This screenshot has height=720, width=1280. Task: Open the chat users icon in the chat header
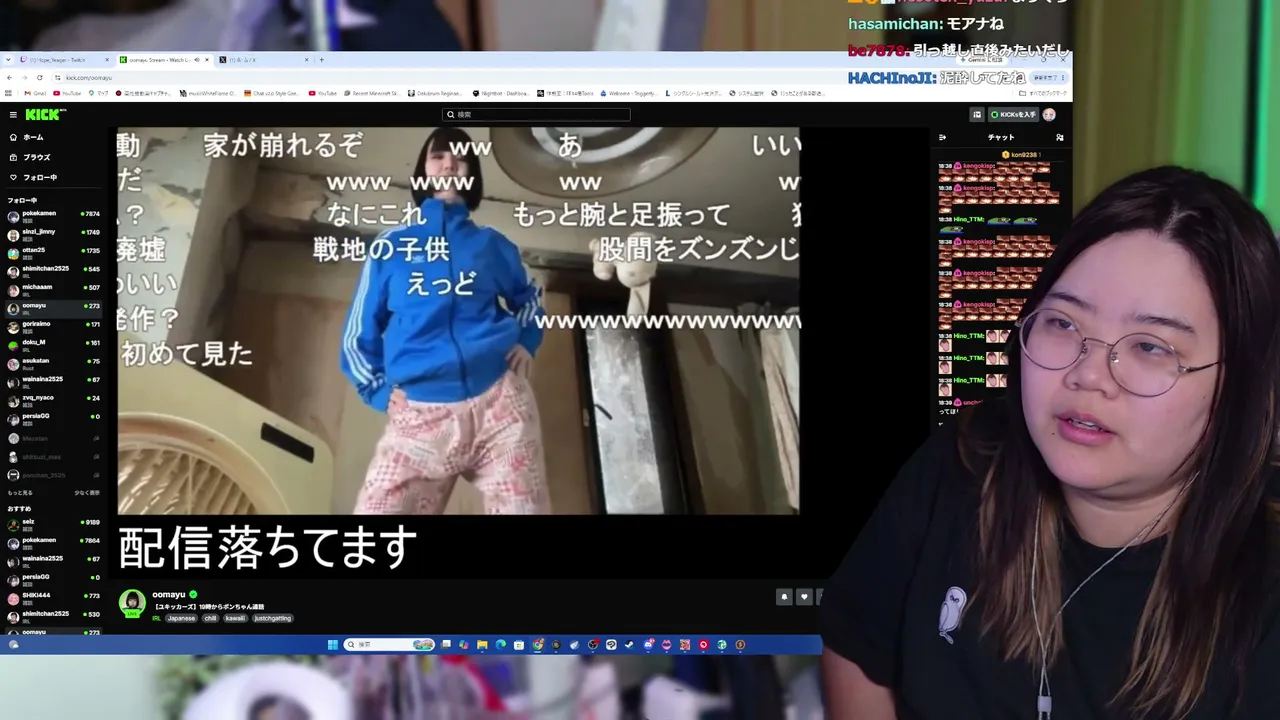coord(1060,138)
